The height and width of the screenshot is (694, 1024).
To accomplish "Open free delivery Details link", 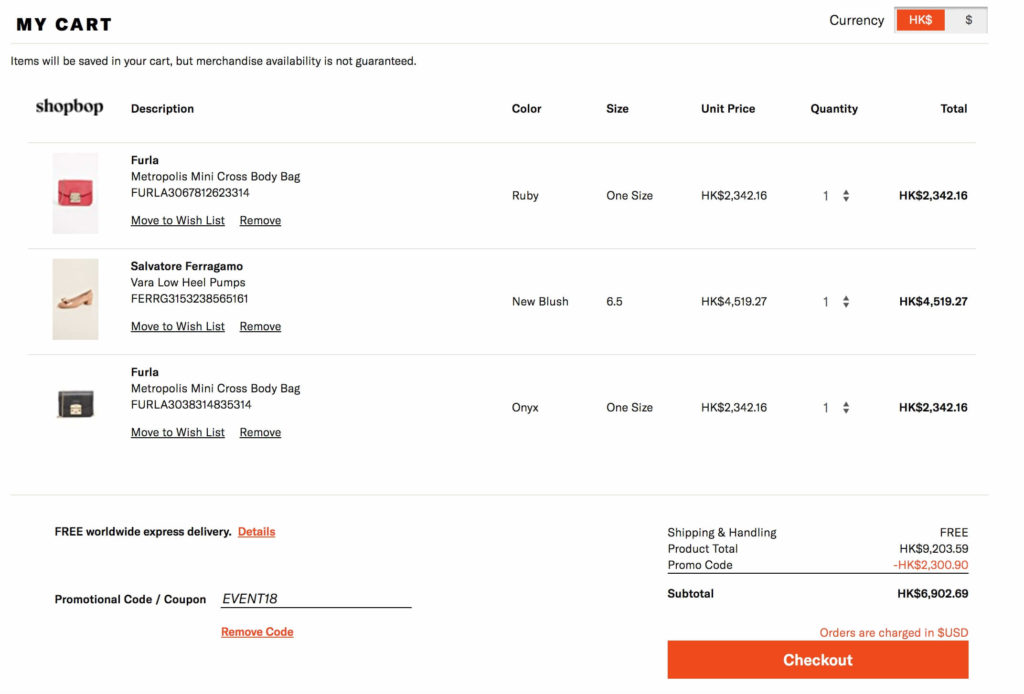I will (256, 531).
